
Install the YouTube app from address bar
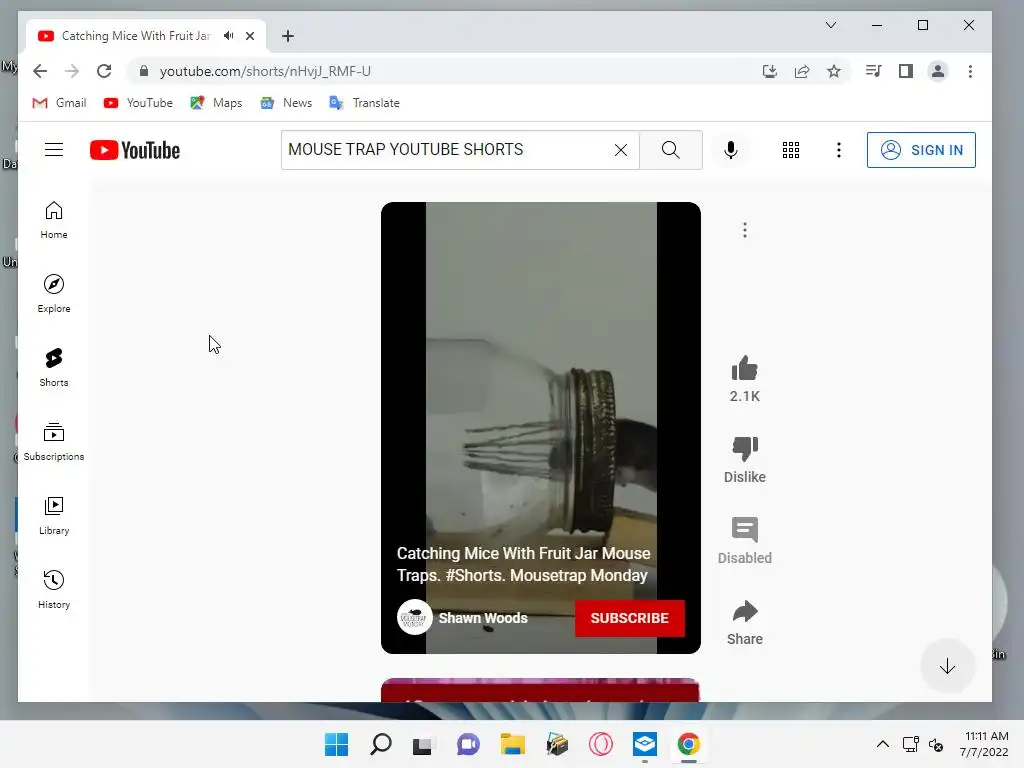pyautogui.click(x=769, y=71)
